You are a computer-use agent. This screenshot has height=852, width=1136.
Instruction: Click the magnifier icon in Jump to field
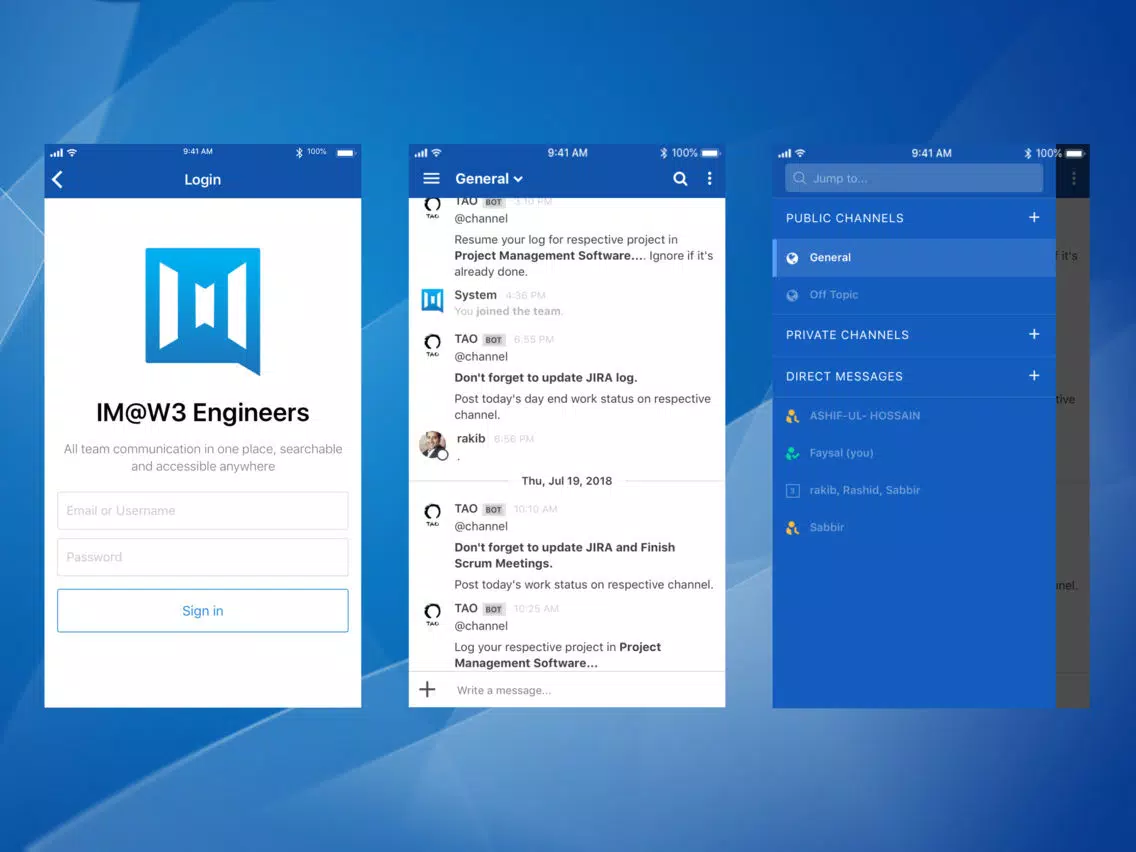click(799, 178)
